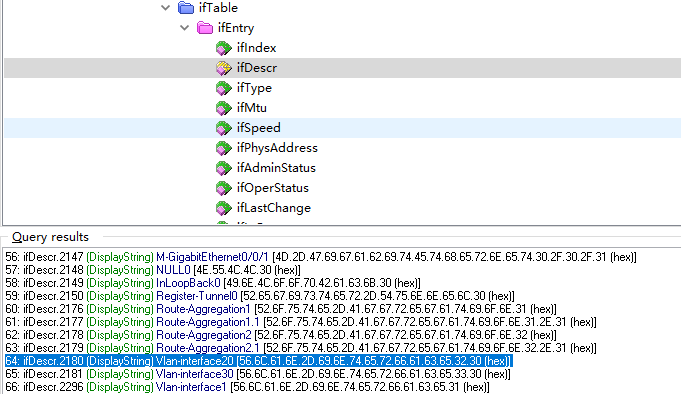Select the ifIndex tree node
The width and height of the screenshot is (681, 394).
(x=256, y=48)
